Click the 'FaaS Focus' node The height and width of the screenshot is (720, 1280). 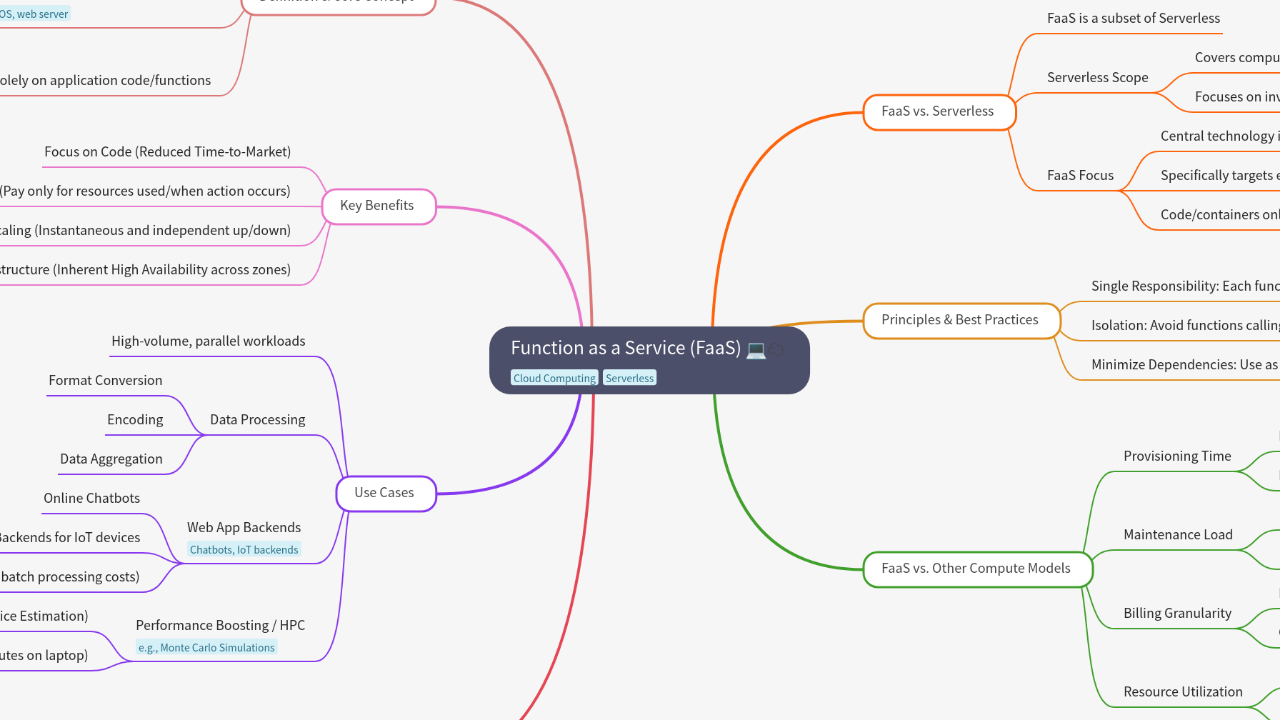point(1080,174)
